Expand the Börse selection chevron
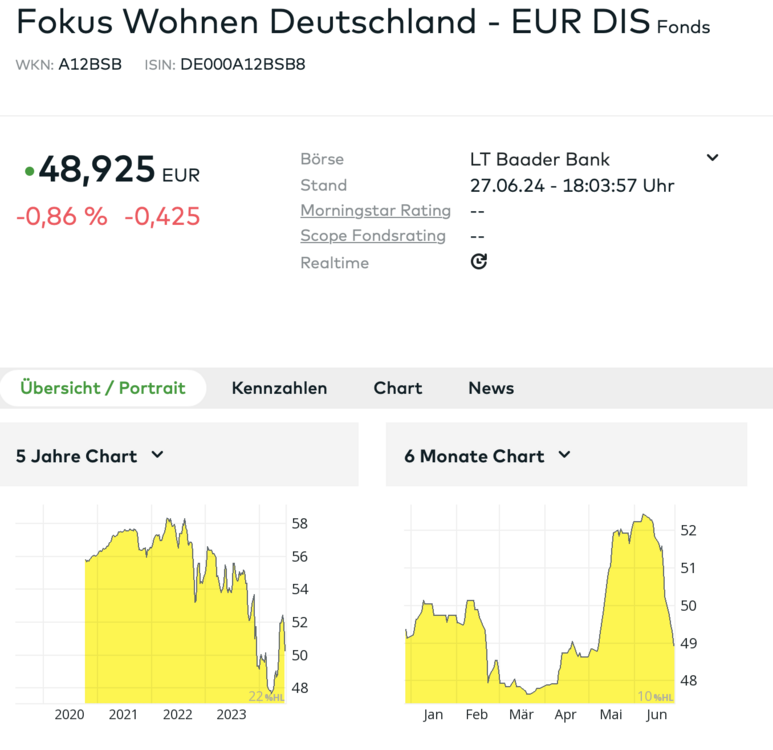Screen dimensions: 773x750 click(x=712, y=158)
